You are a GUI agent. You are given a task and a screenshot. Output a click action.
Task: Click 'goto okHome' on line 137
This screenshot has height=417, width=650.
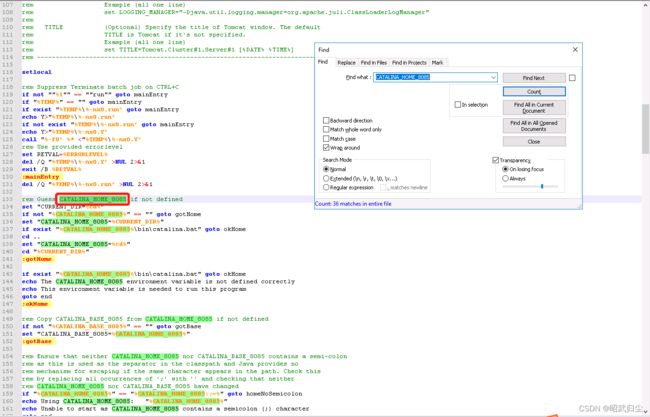click(x=225, y=229)
